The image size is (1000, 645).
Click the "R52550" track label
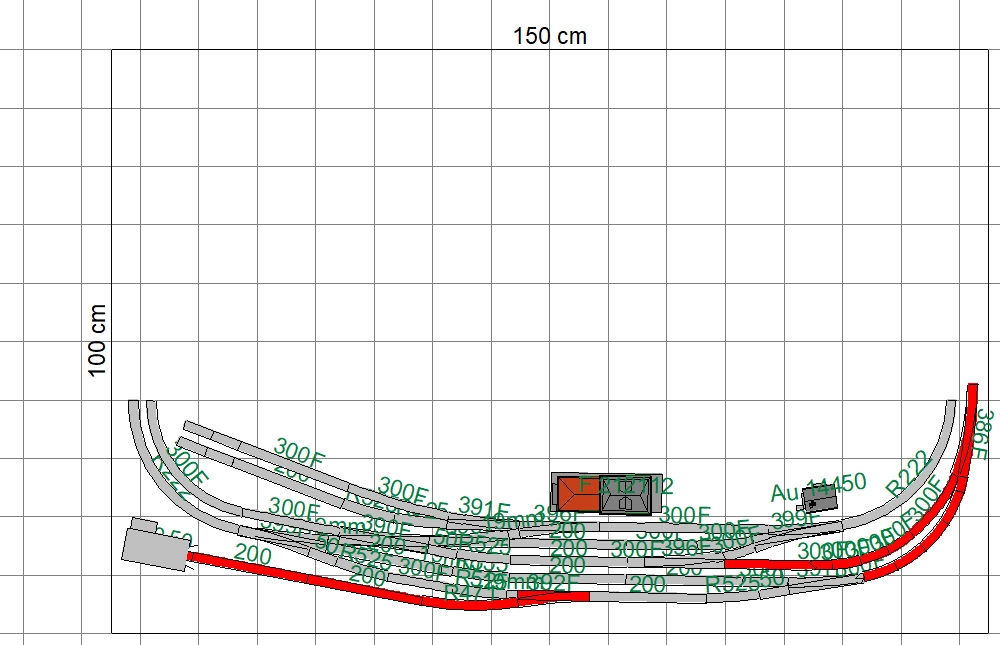[x=745, y=582]
